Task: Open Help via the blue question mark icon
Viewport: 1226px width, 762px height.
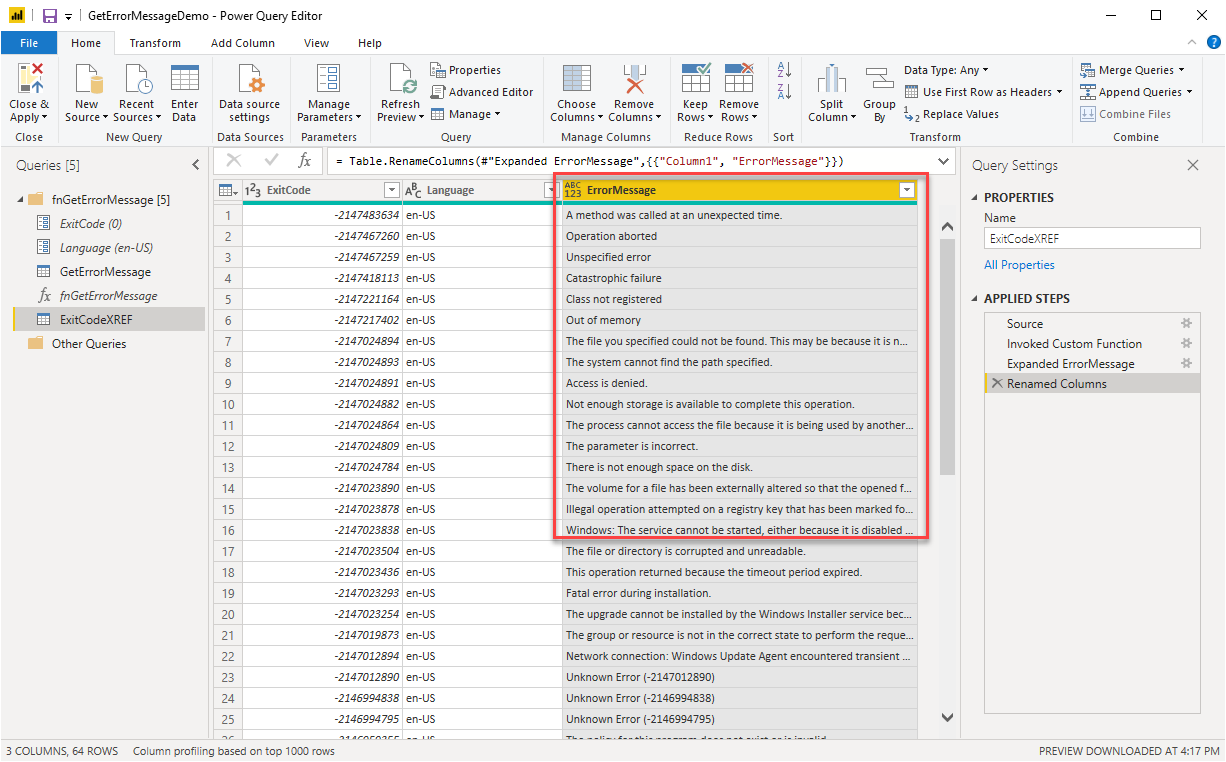Action: click(x=1214, y=42)
